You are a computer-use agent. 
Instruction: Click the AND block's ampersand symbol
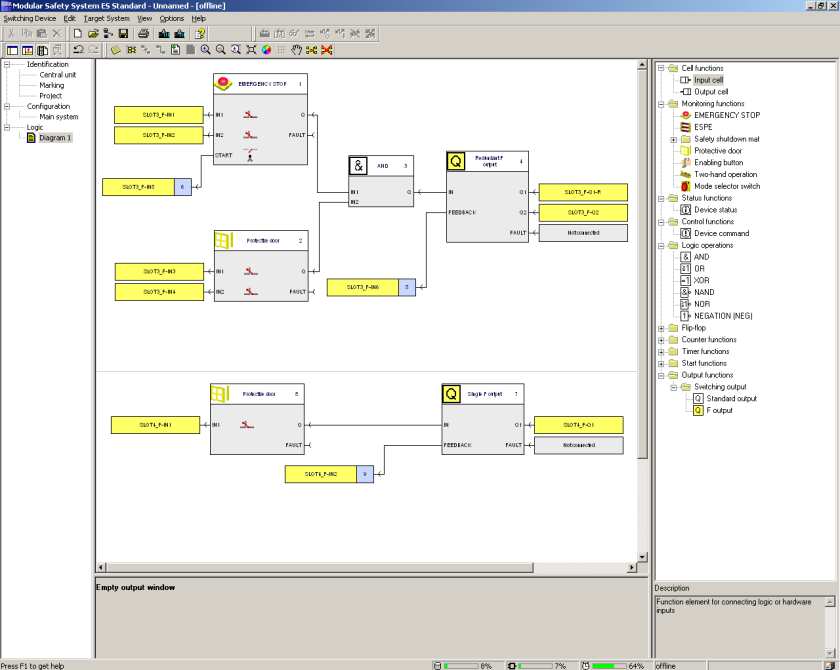coord(358,165)
